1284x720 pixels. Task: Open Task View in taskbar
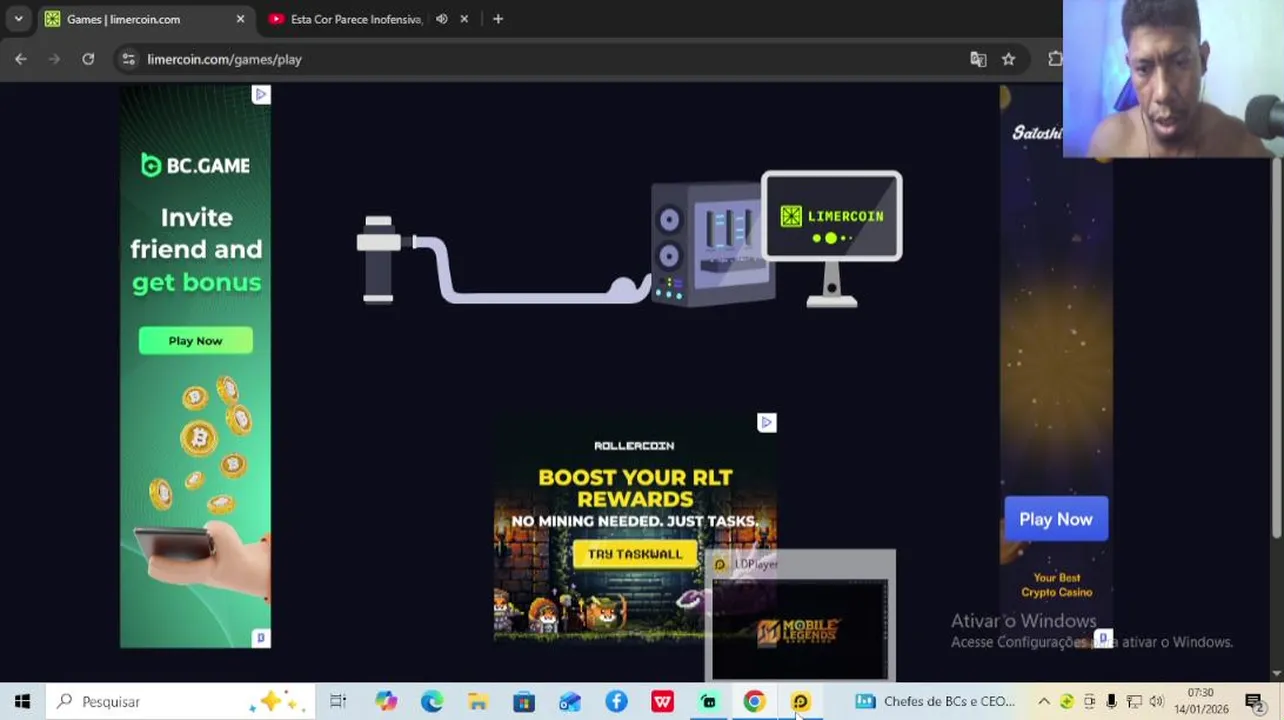point(338,702)
